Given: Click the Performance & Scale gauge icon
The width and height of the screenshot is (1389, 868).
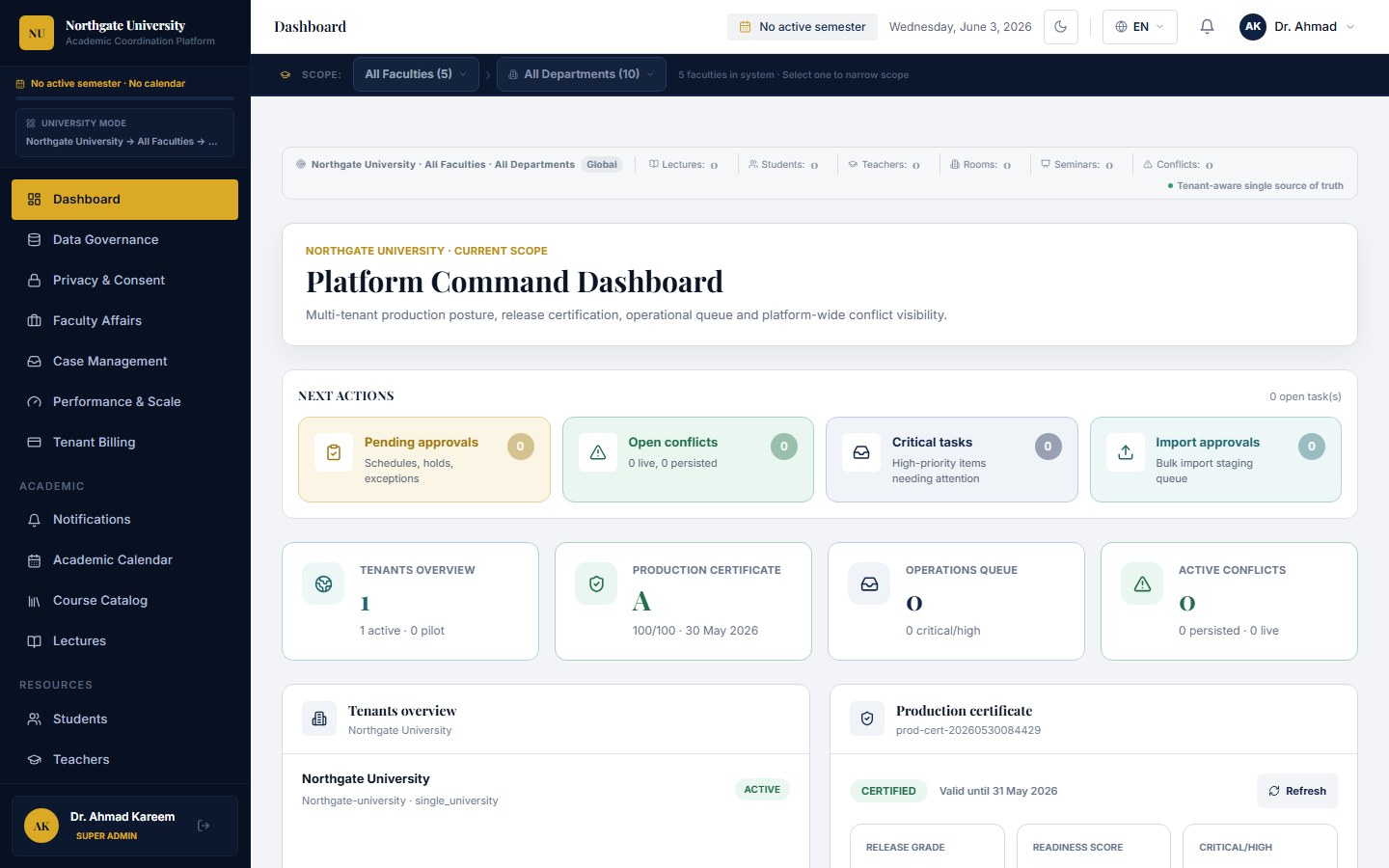Looking at the screenshot, I should click(x=34, y=402).
